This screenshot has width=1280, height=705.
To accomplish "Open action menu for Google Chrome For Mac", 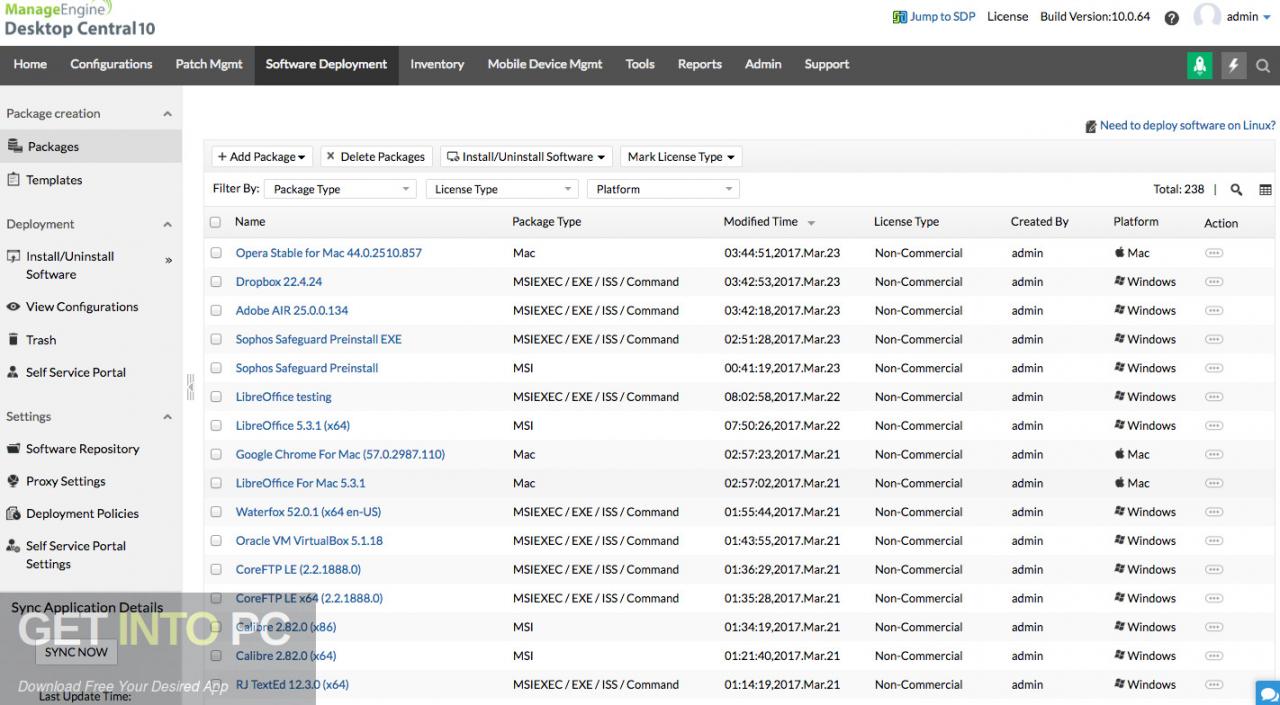I will (1214, 455).
